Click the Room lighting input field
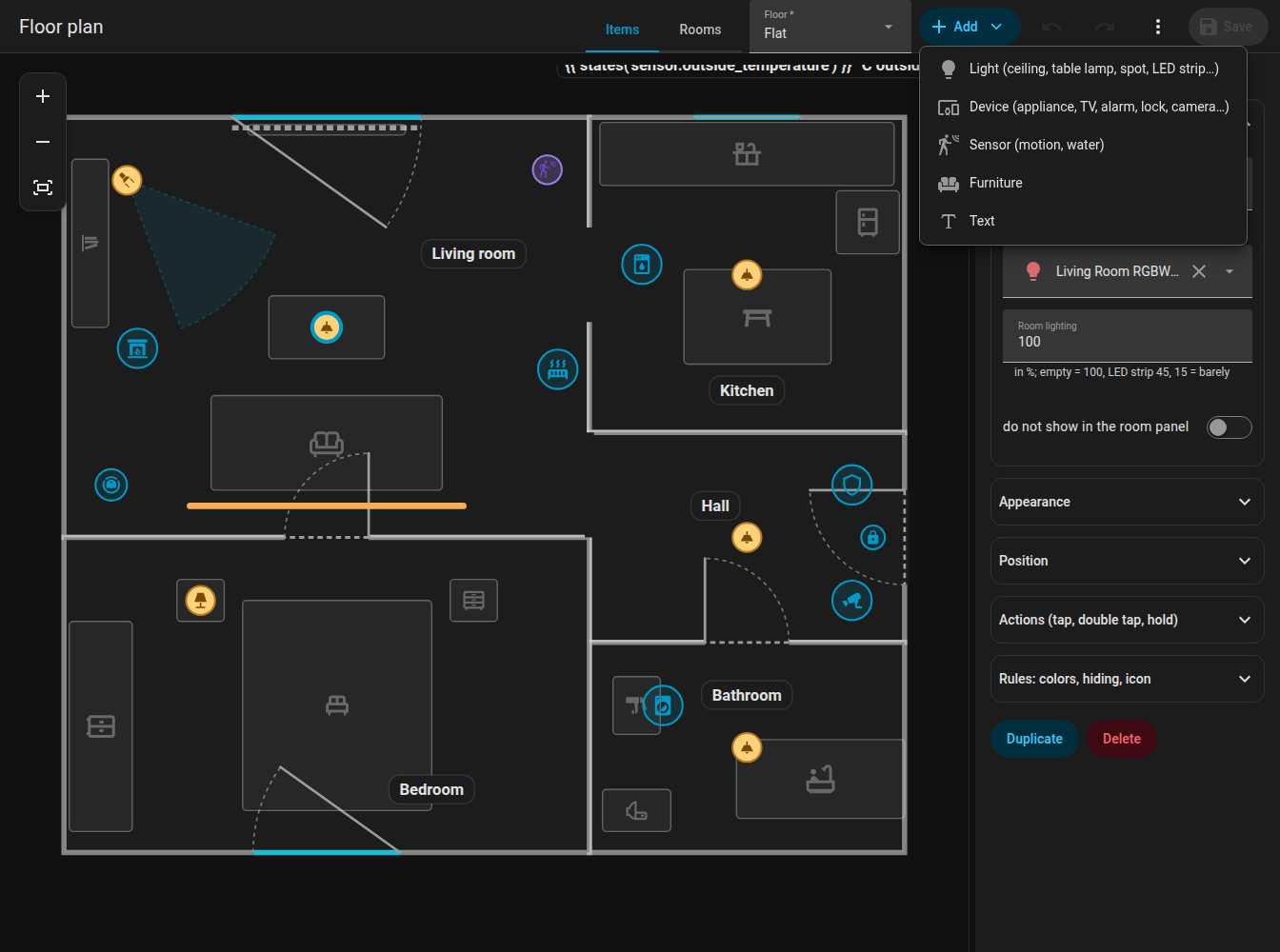 (x=1128, y=335)
